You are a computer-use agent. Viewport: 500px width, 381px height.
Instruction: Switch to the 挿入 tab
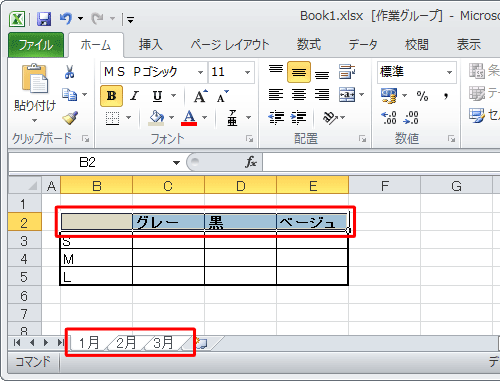pyautogui.click(x=151, y=45)
